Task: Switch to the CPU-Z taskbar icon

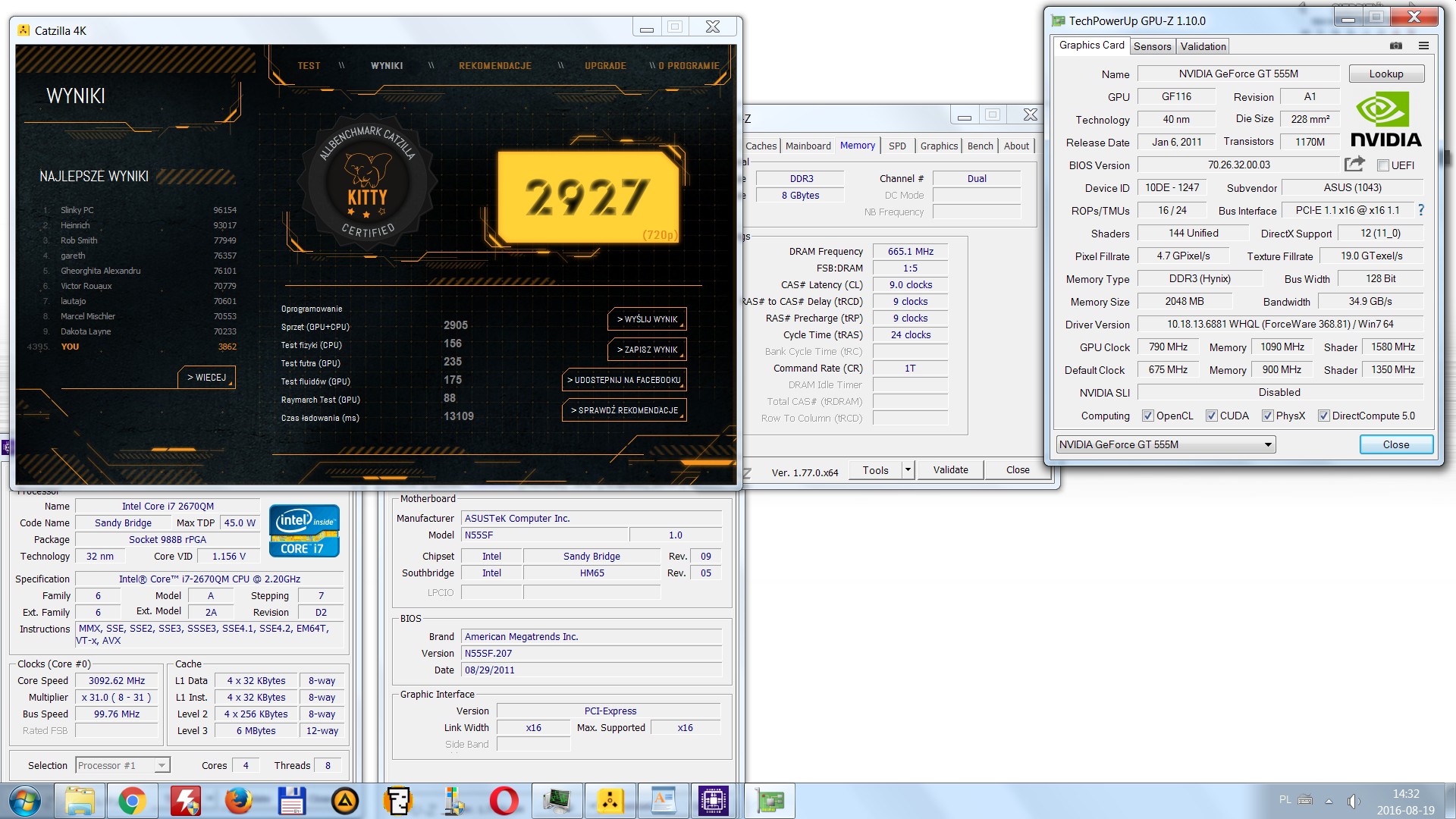Action: point(714,802)
